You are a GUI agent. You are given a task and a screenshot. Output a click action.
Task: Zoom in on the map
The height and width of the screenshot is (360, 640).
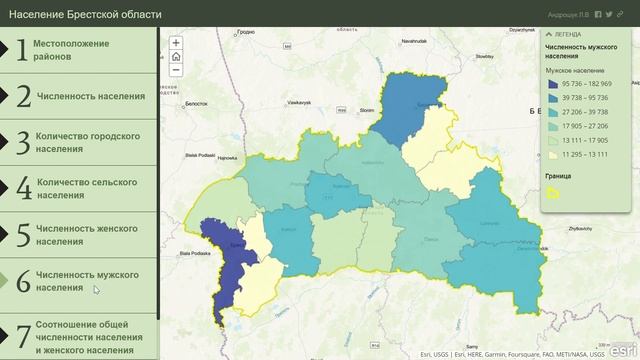tap(176, 43)
